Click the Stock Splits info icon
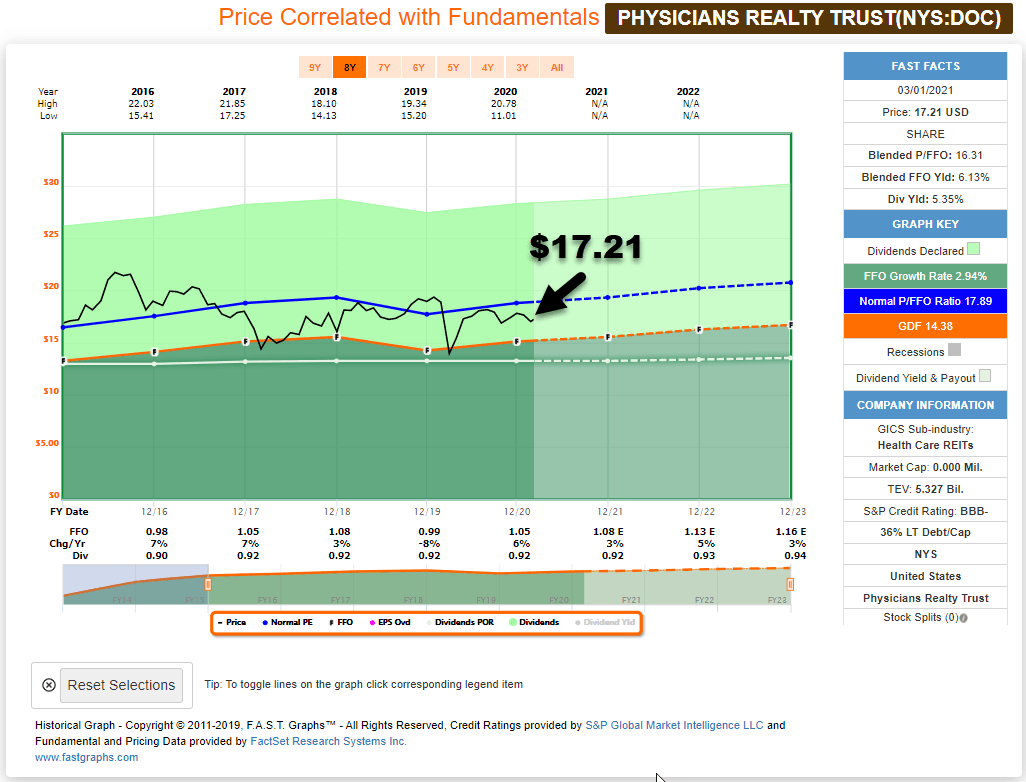 (964, 618)
